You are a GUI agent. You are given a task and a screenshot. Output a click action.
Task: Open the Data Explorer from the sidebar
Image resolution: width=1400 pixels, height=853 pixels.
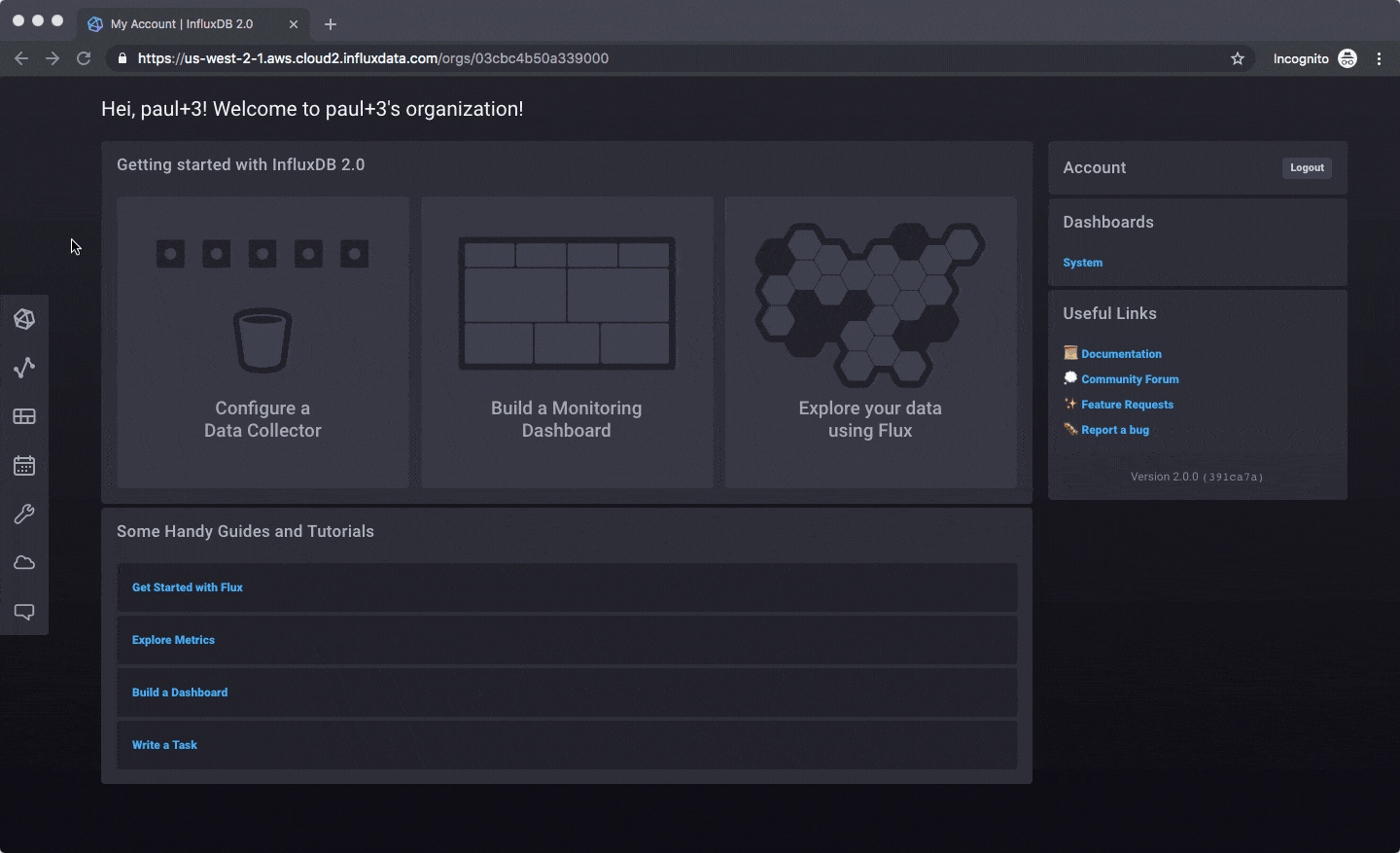click(24, 367)
